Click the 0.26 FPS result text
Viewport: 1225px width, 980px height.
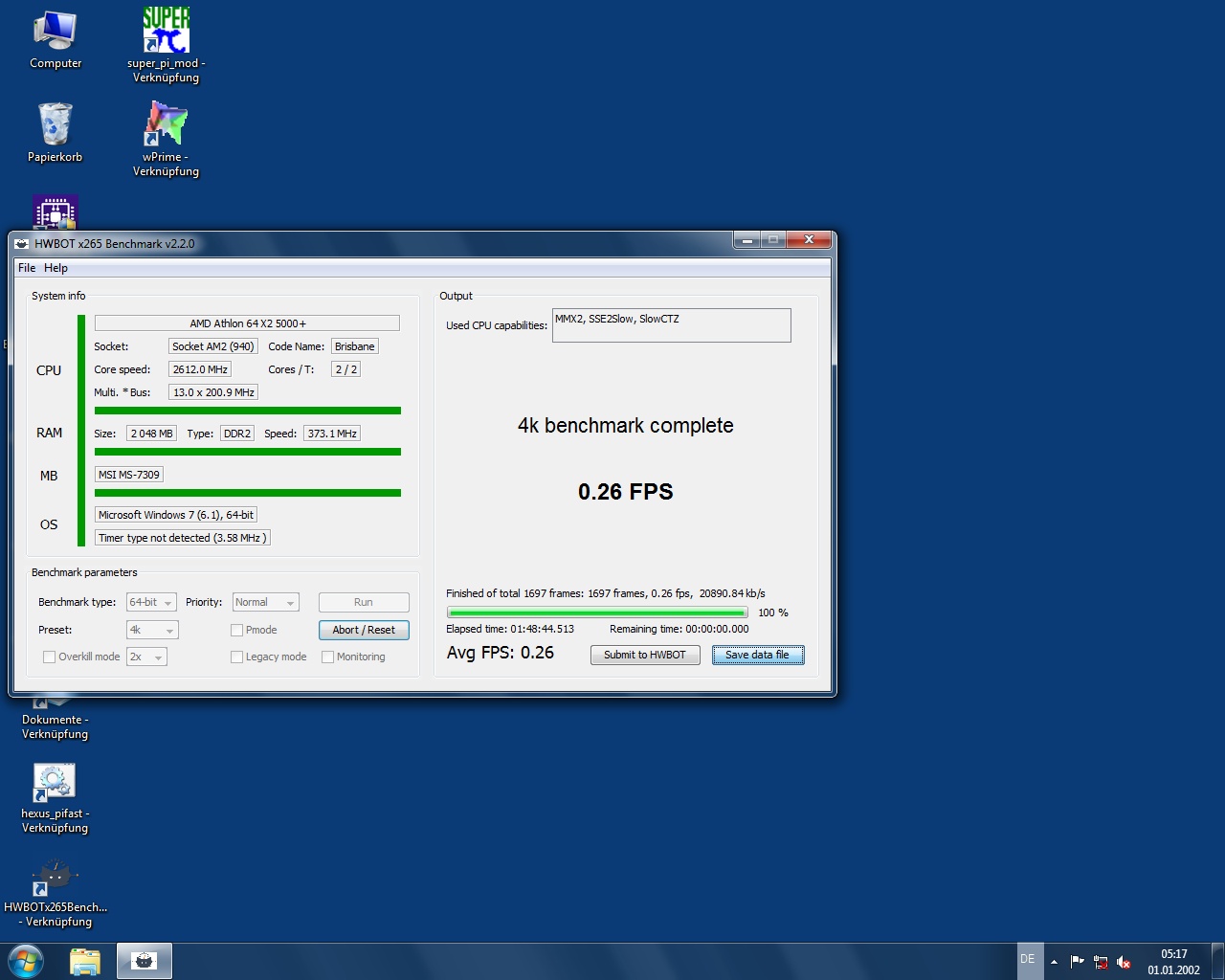click(626, 492)
